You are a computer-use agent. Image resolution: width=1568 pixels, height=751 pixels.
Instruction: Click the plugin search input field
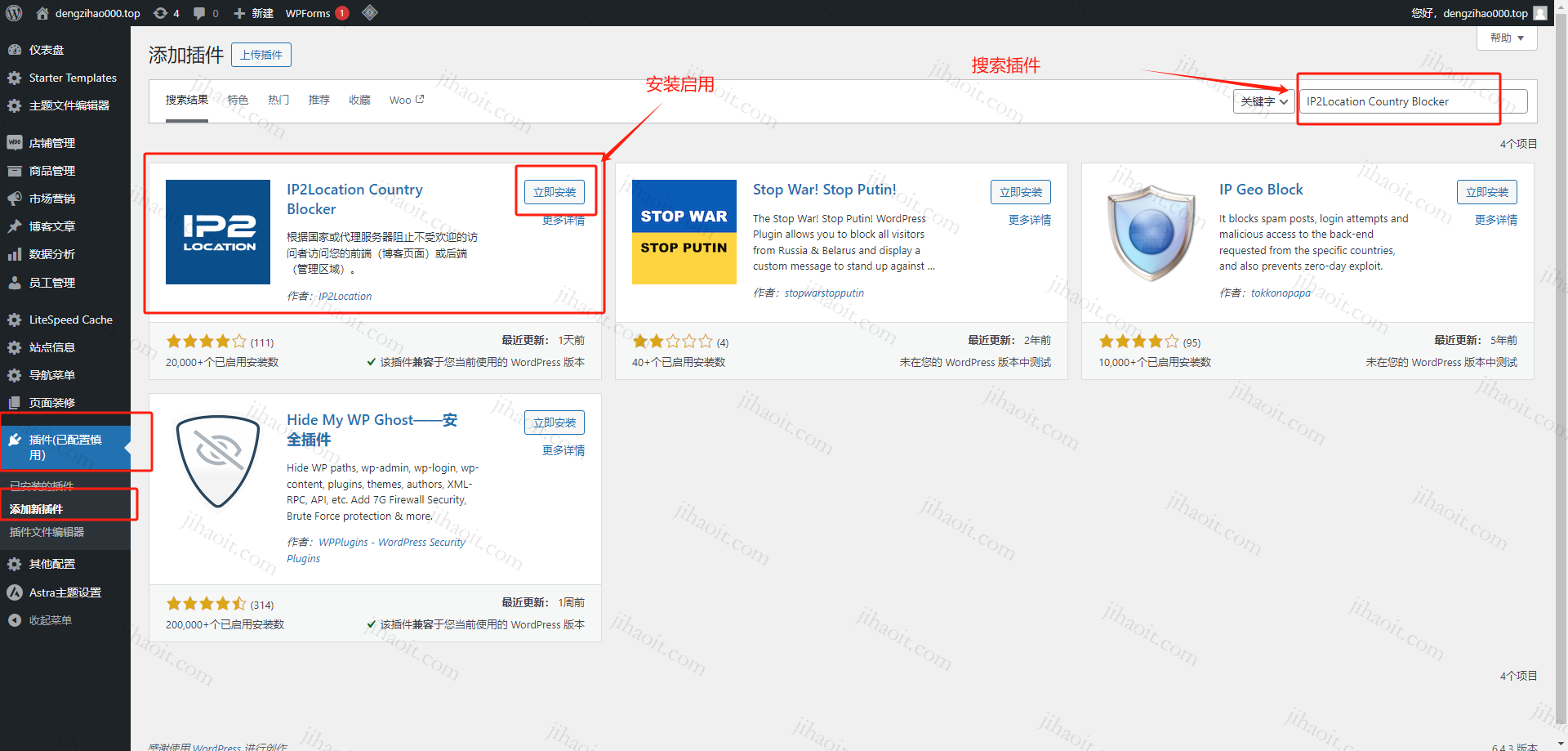pos(1413,101)
